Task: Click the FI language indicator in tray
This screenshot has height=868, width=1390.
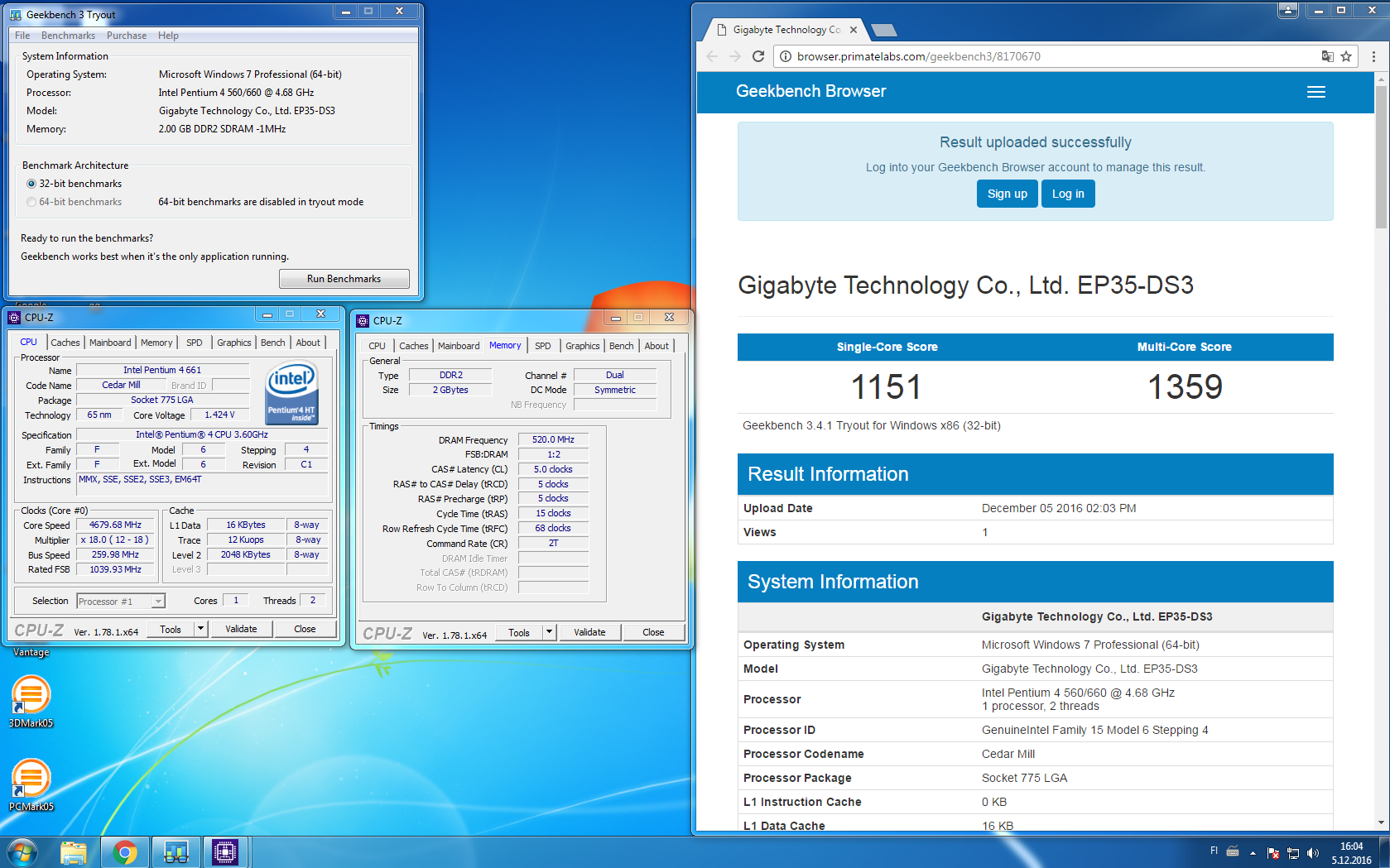Action: pos(1214,851)
